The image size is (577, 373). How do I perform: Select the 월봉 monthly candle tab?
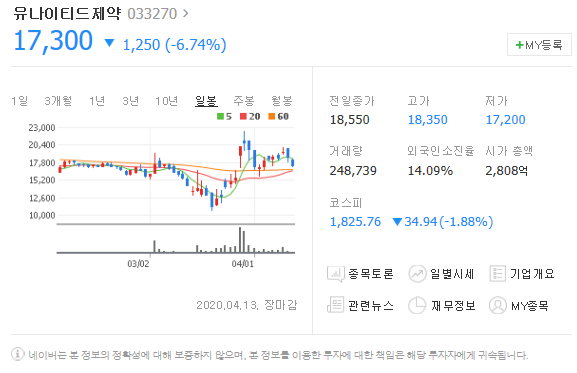pyautogui.click(x=282, y=100)
